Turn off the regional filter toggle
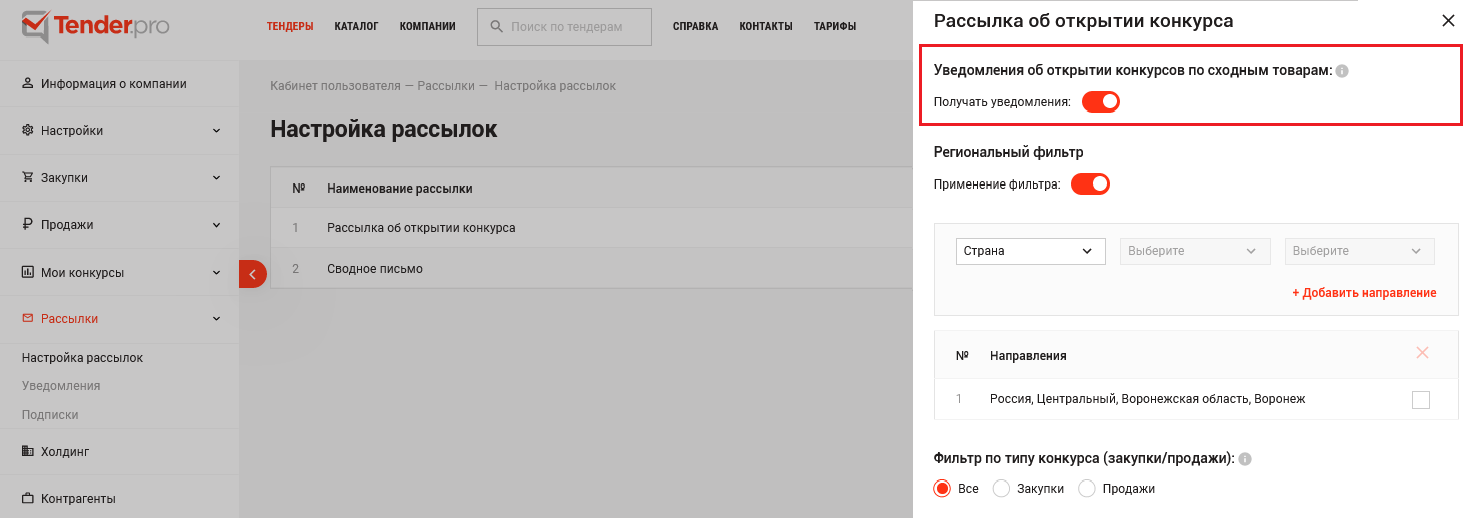 click(x=1090, y=184)
